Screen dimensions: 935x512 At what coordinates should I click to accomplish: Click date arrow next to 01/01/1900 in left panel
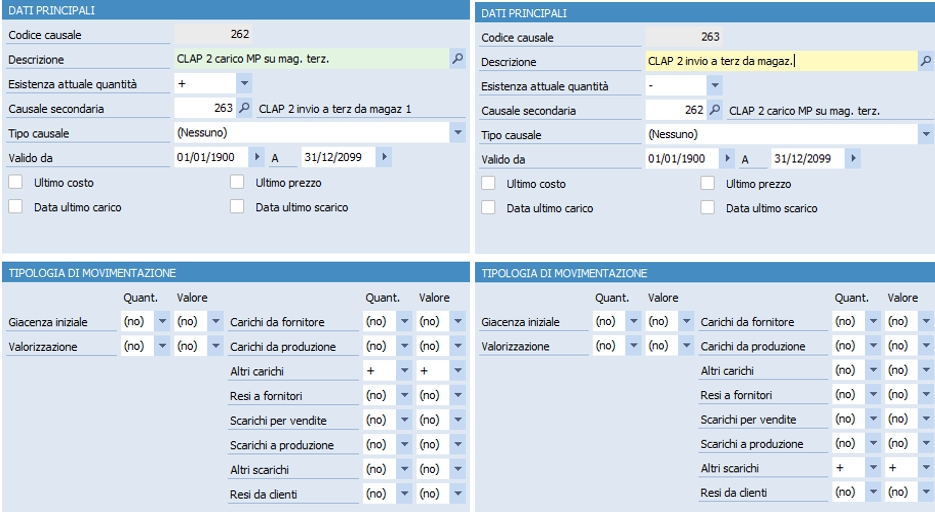[x=256, y=157]
